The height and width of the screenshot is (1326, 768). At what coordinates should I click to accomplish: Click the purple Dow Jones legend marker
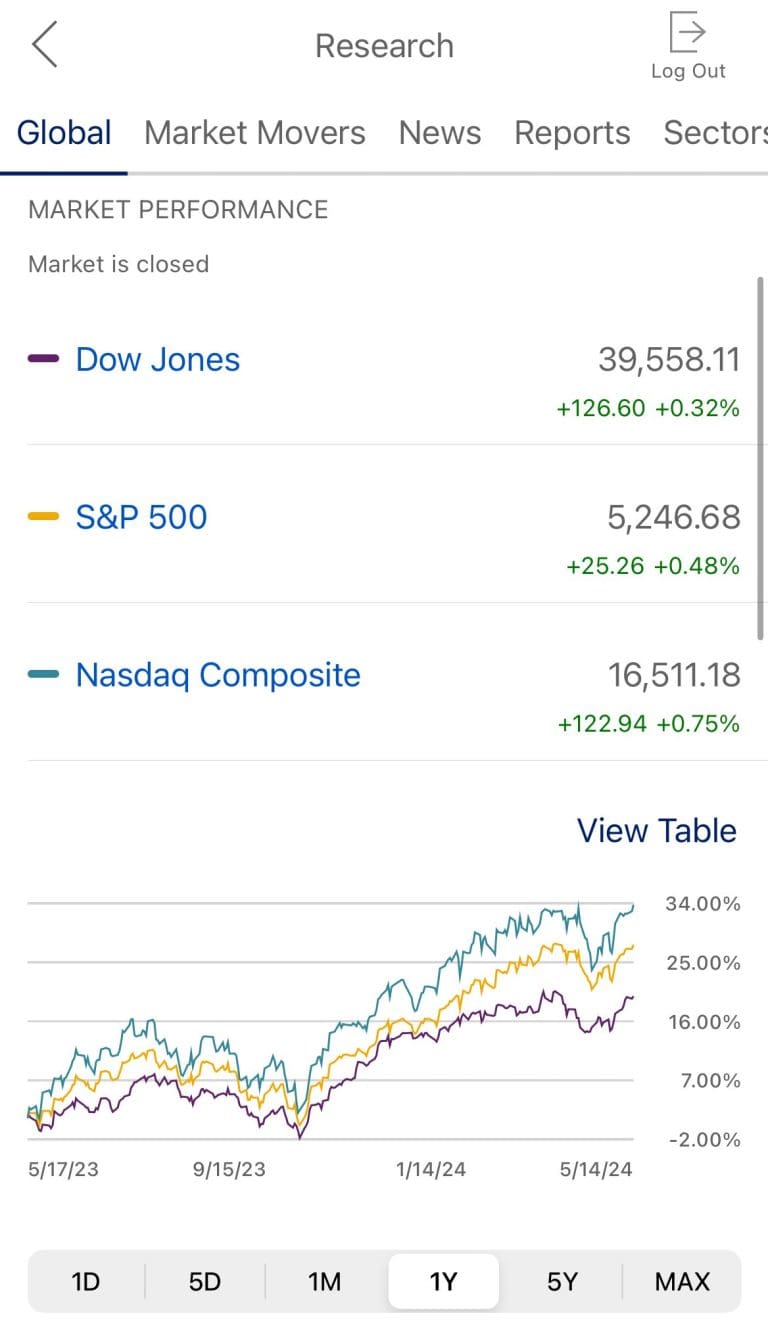(x=44, y=359)
